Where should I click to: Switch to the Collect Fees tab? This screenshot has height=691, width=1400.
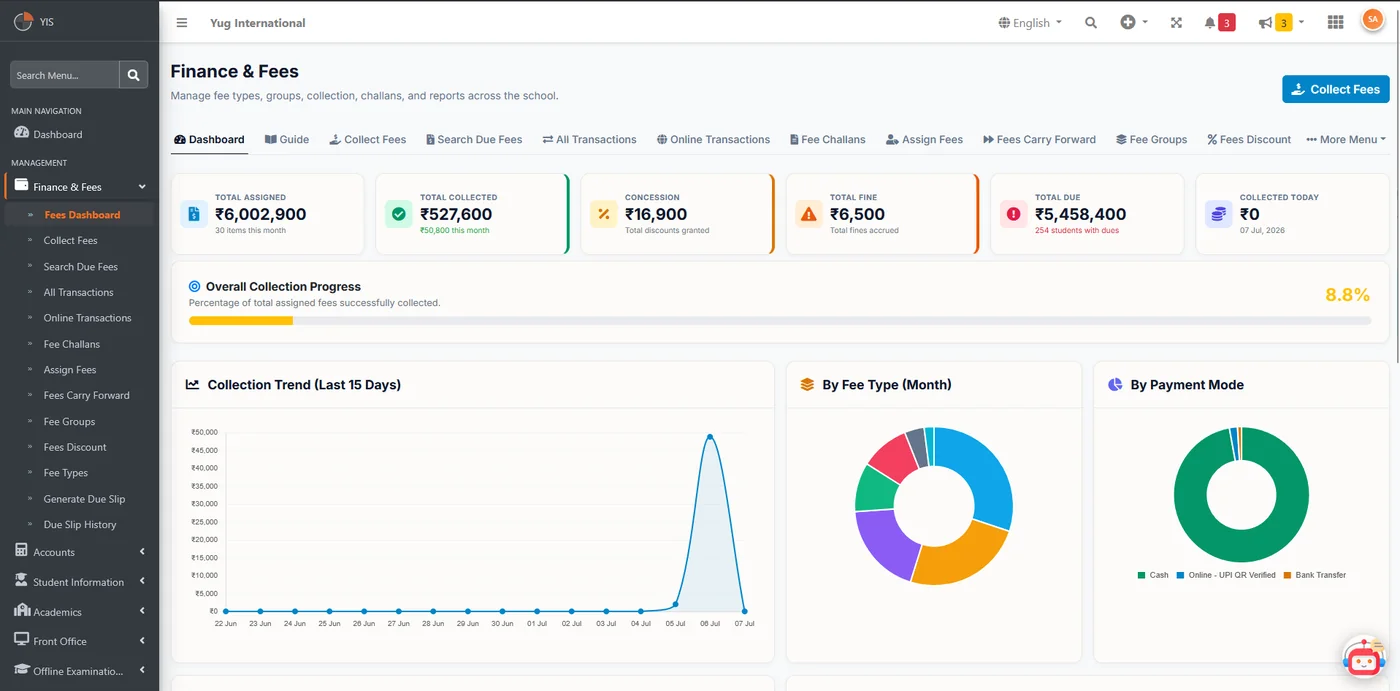(x=368, y=139)
